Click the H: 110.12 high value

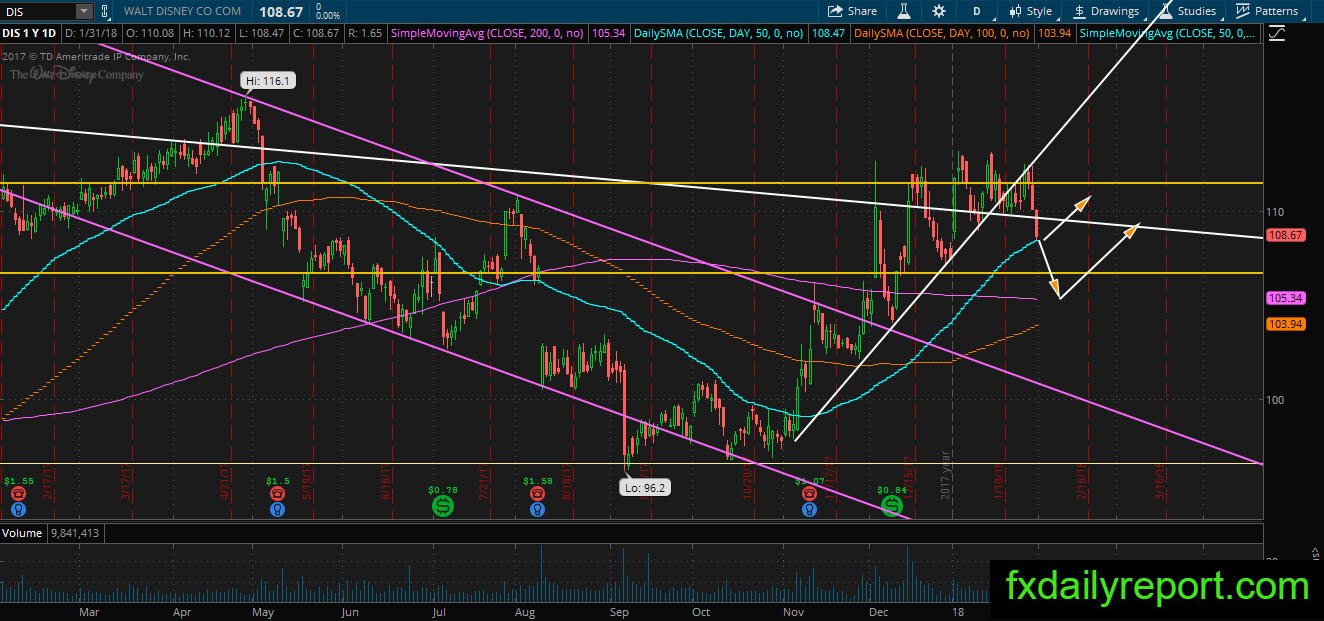click(207, 34)
